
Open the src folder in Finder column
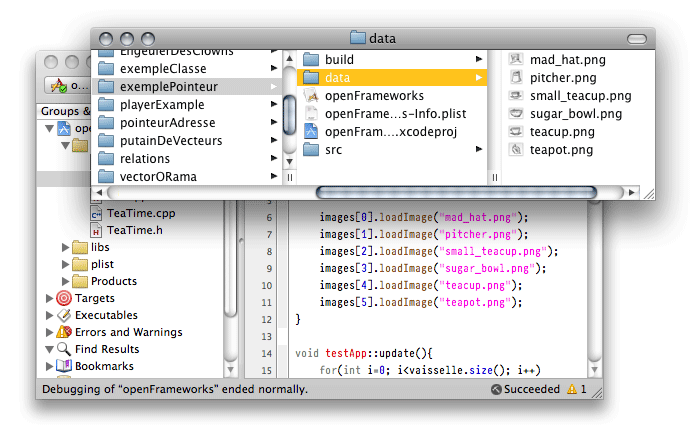[333, 150]
